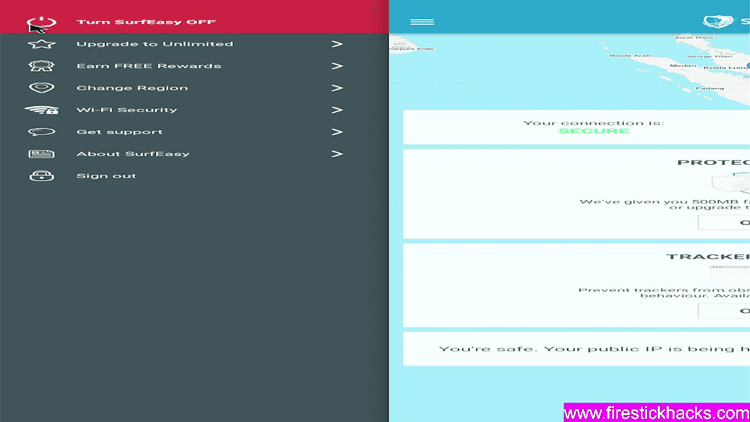Click the star icon beside Upgrade to Unlimited
This screenshot has width=750, height=422.
tap(42, 44)
